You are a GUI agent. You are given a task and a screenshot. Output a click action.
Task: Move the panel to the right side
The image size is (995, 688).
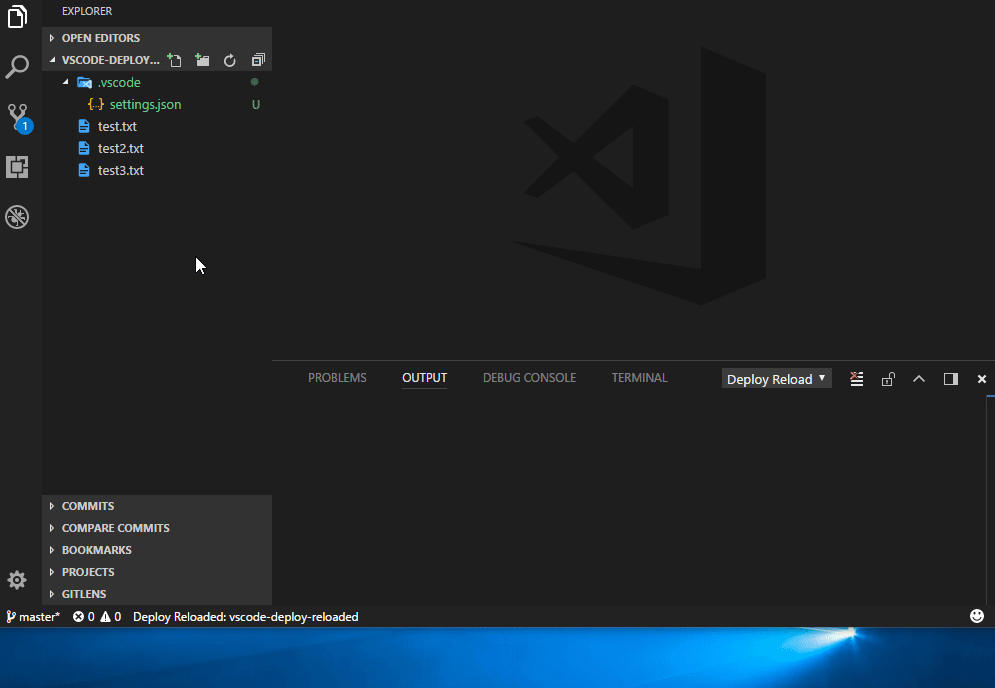[x=951, y=379]
